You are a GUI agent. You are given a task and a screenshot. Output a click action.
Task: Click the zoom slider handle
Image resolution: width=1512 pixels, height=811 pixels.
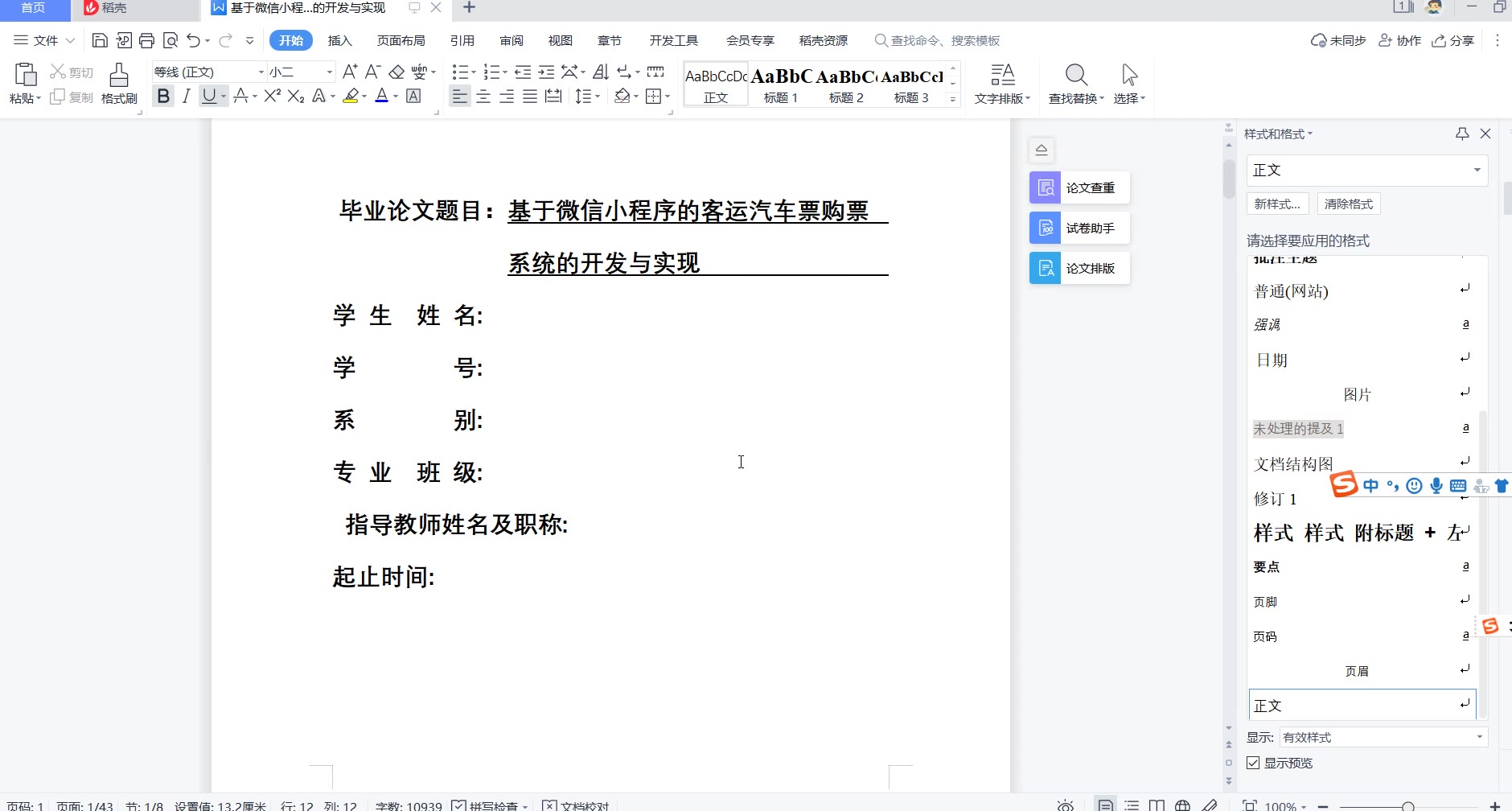(1407, 805)
